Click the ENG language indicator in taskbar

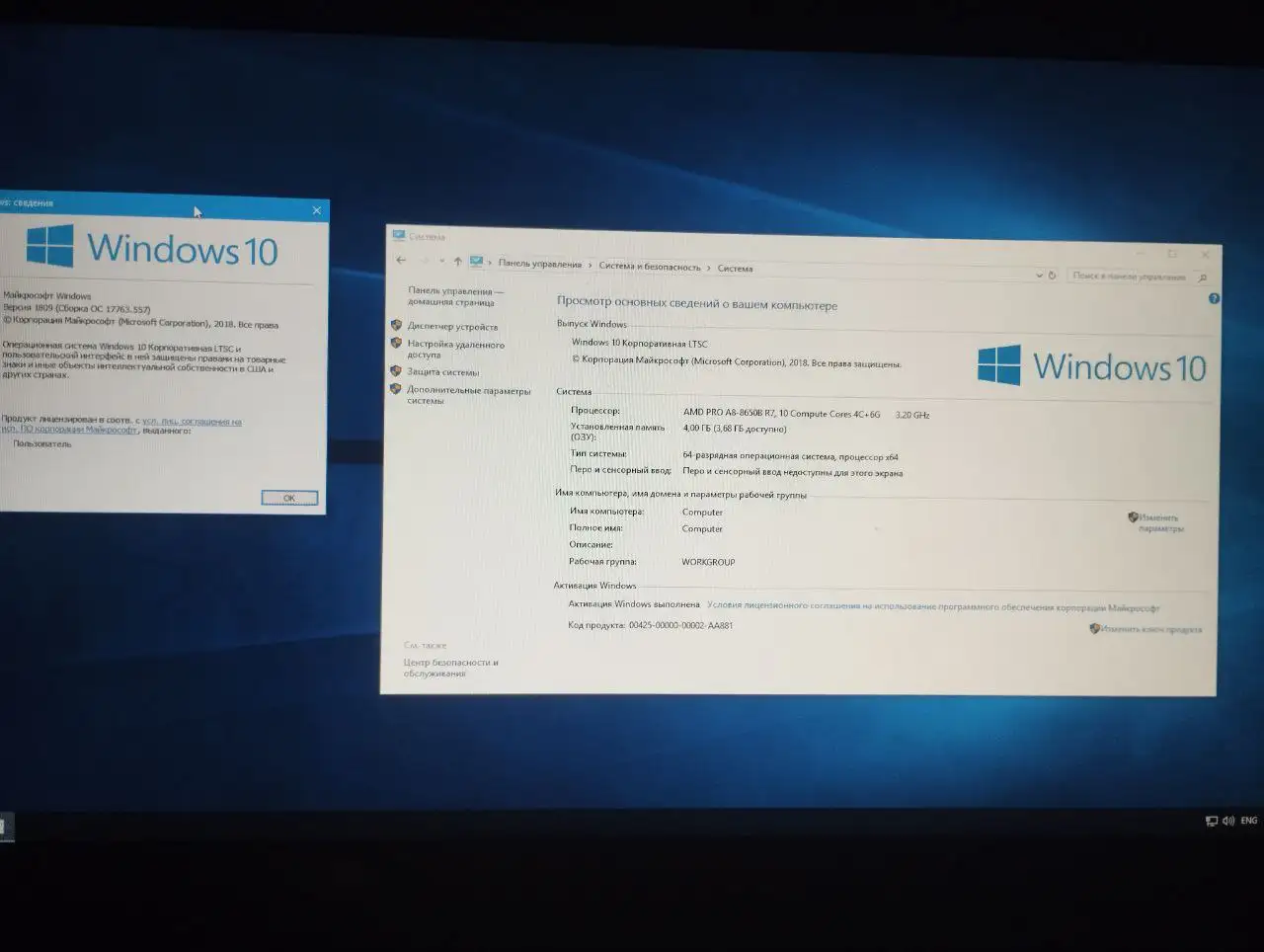pyautogui.click(x=1249, y=821)
